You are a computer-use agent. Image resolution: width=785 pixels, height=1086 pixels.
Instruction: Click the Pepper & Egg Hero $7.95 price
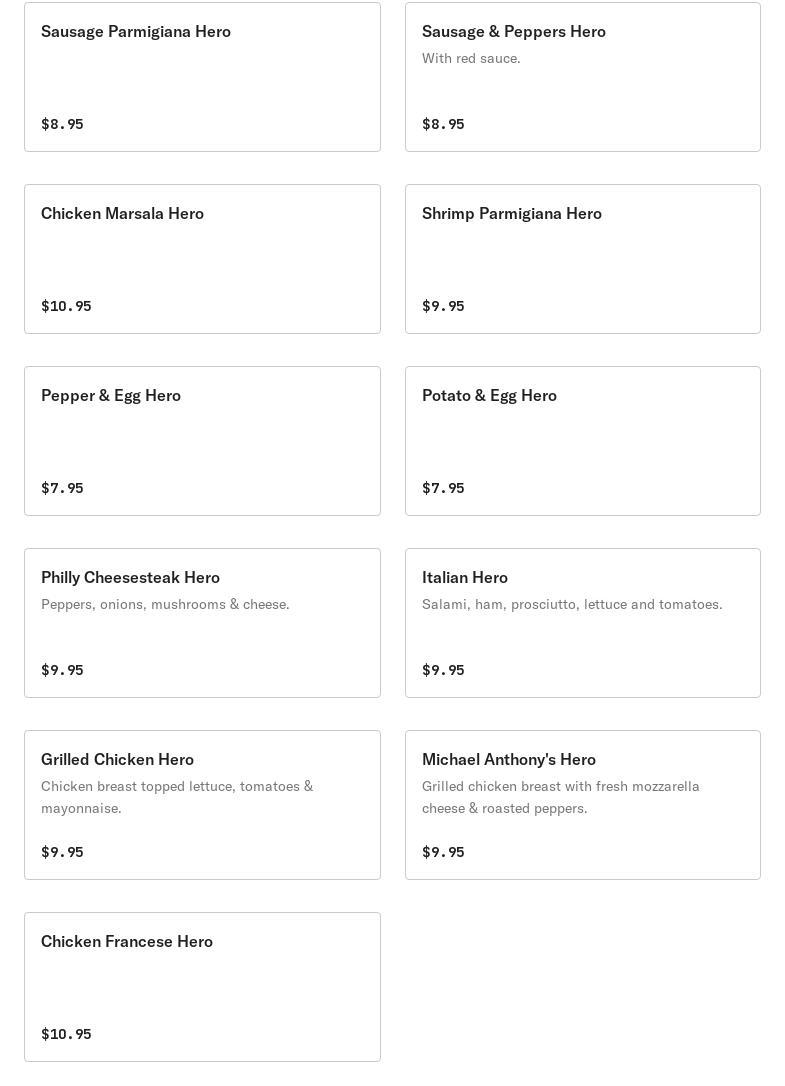[x=62, y=488]
